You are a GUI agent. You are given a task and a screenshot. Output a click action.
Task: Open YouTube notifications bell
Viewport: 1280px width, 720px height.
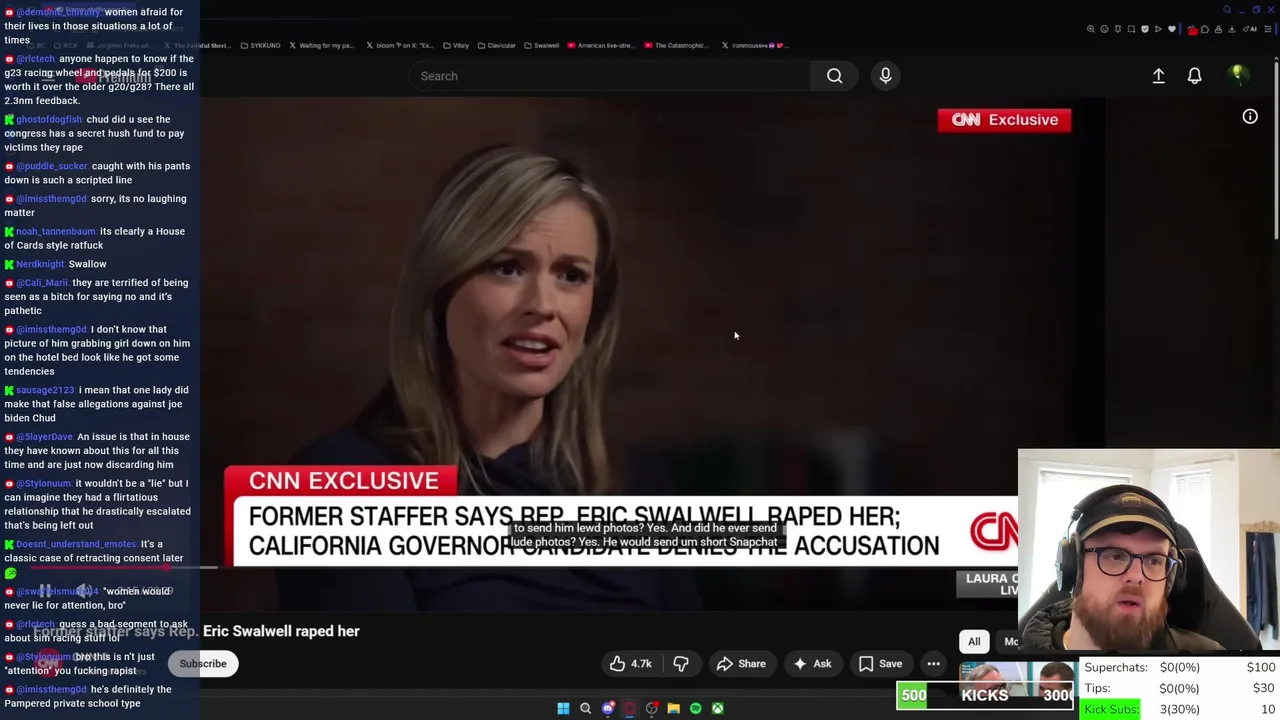tap(1194, 76)
